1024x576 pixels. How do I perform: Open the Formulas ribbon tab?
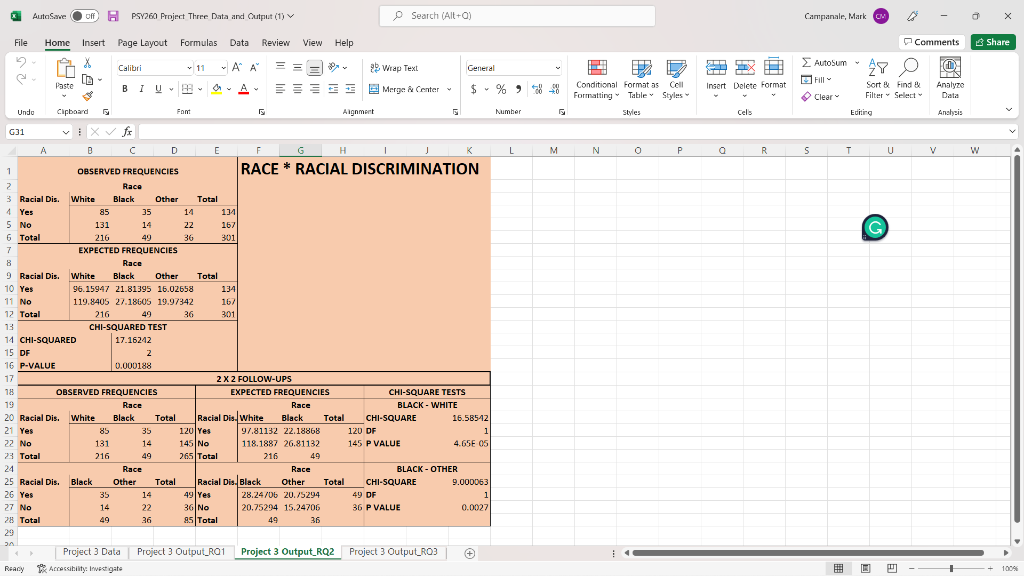(198, 43)
